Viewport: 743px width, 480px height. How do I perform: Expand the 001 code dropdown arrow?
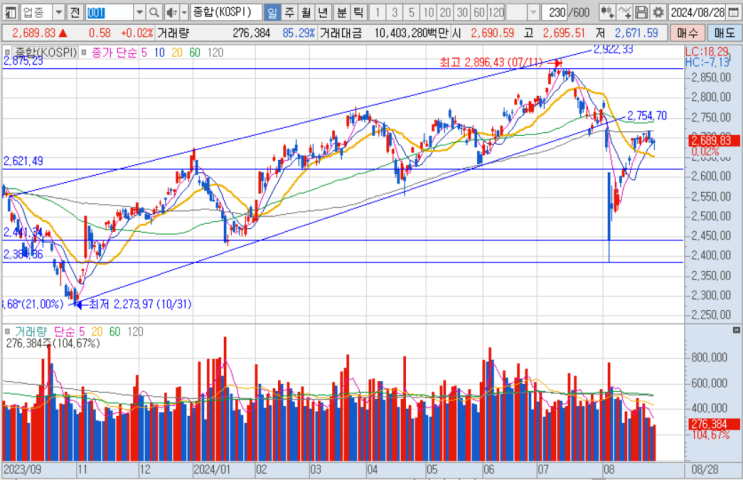(139, 12)
